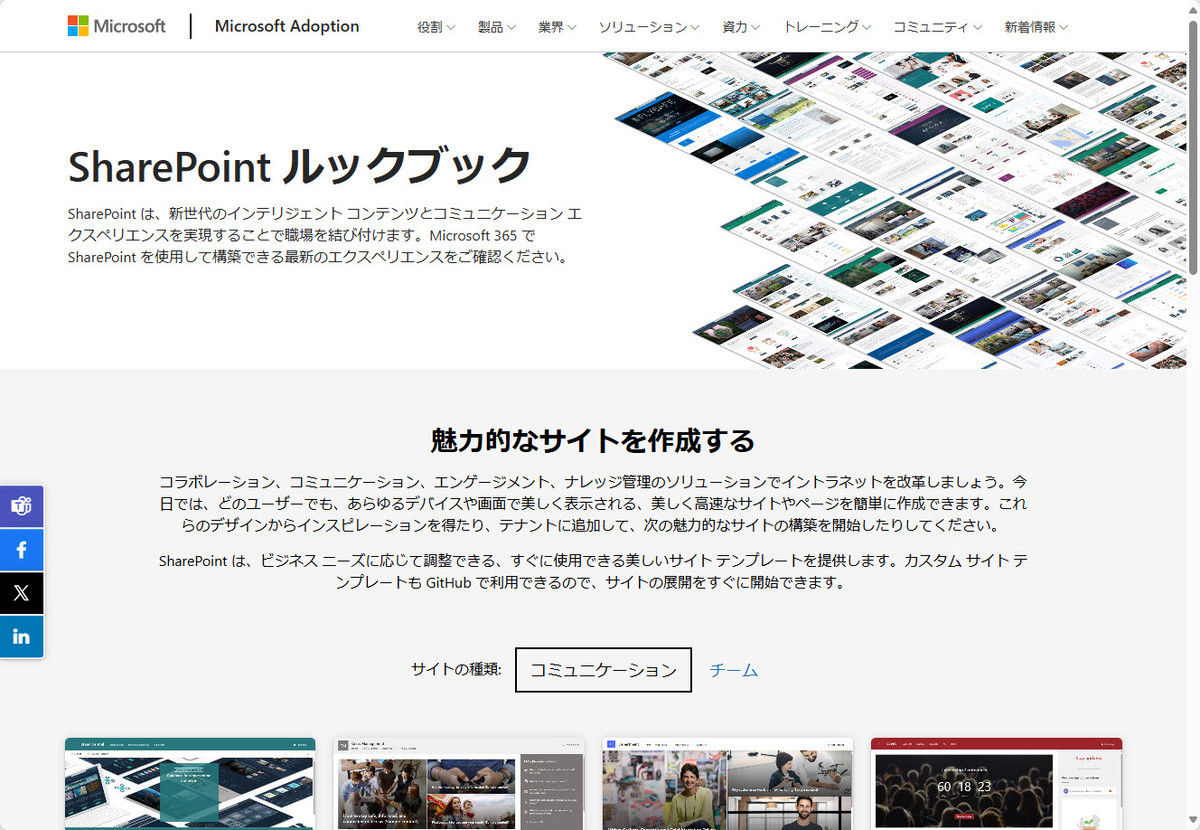This screenshot has width=1200, height=830.
Task: Expand the 役割 navigation menu
Action: 437,27
